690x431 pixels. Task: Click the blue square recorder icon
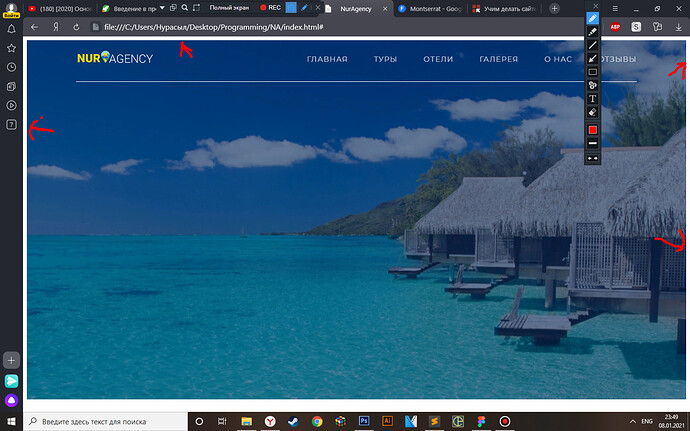tap(291, 7)
